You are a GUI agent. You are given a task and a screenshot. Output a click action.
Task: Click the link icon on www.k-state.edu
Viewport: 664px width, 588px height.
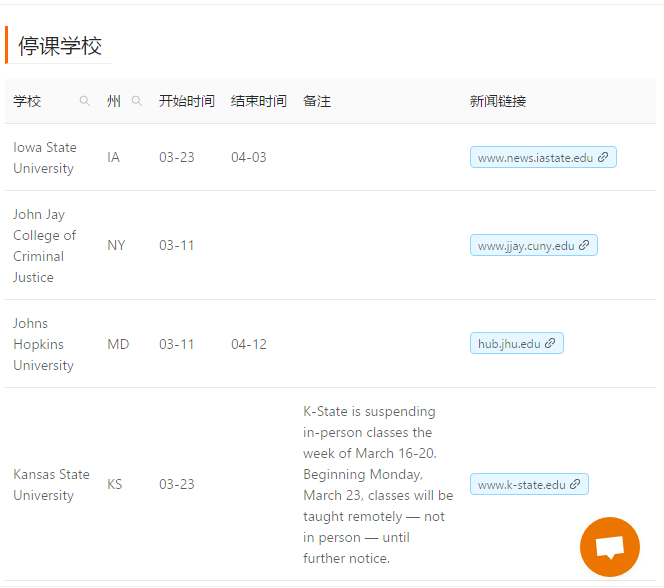(575, 484)
